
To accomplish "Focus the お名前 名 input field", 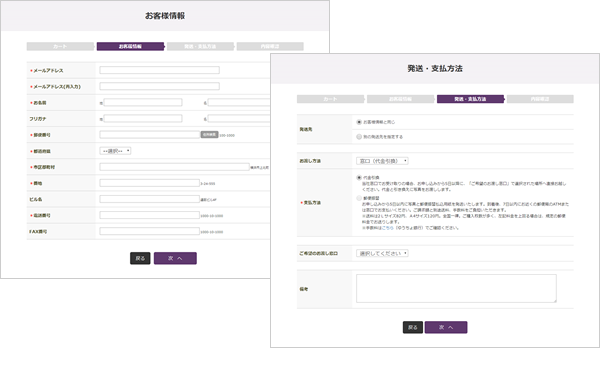I will point(239,102).
